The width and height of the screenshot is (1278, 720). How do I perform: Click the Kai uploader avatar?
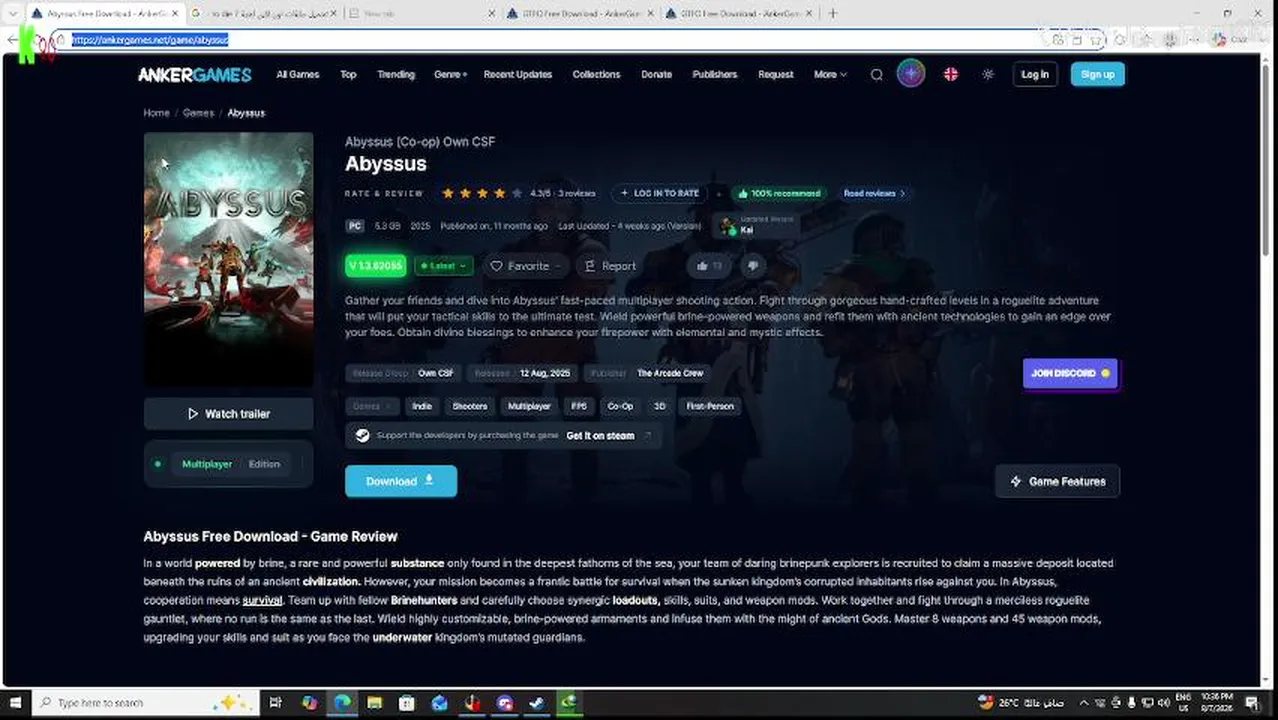(x=727, y=227)
